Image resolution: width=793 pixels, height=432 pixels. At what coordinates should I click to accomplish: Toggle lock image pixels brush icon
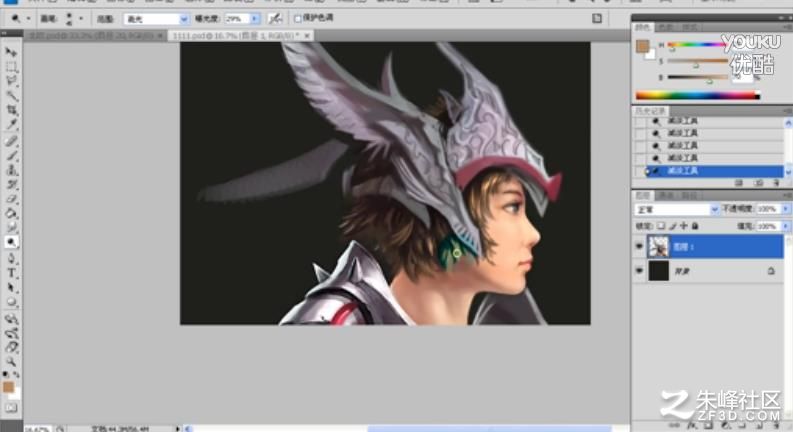(673, 226)
